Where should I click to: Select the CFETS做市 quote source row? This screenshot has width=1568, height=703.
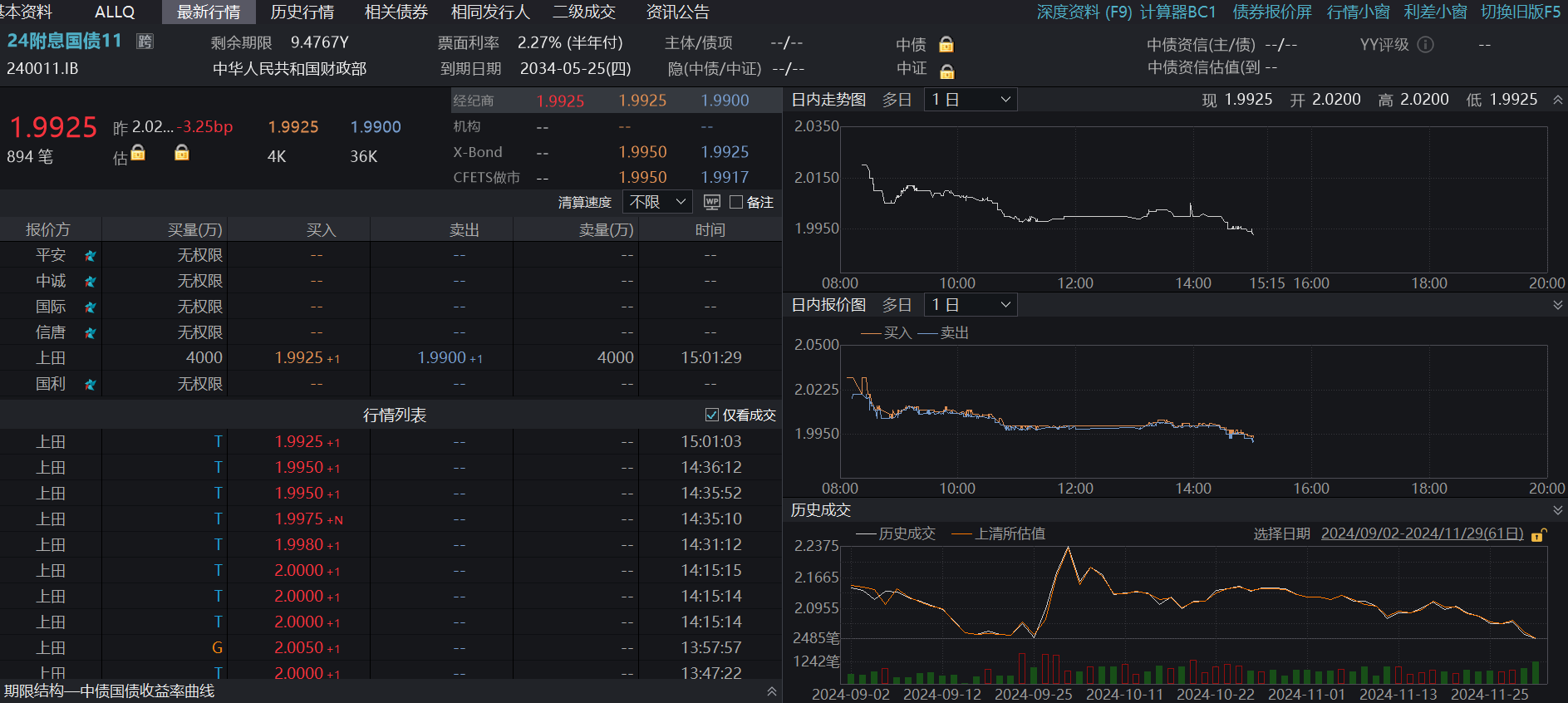(616, 177)
